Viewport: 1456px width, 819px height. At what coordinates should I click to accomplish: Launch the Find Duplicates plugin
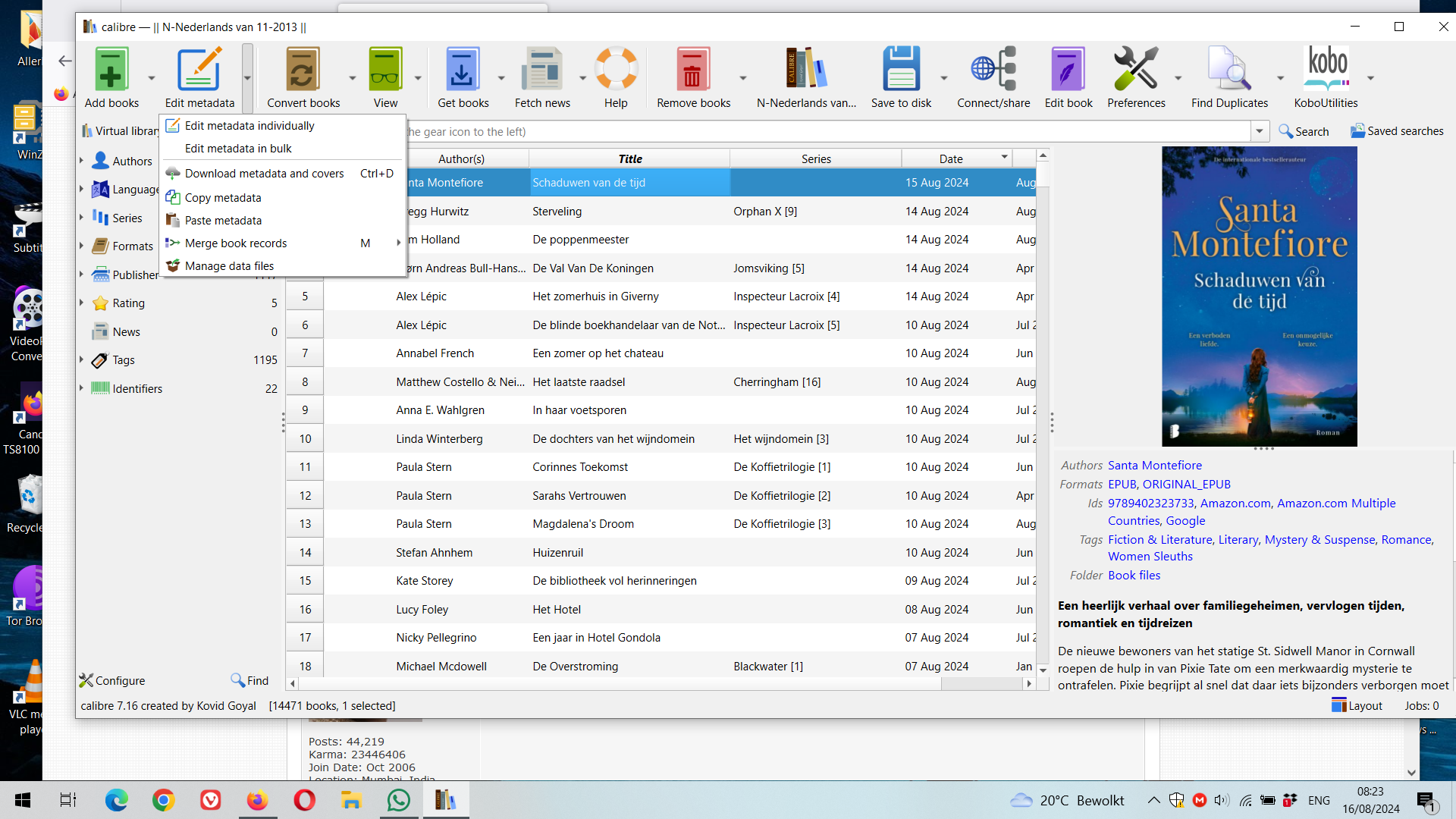click(x=1228, y=70)
